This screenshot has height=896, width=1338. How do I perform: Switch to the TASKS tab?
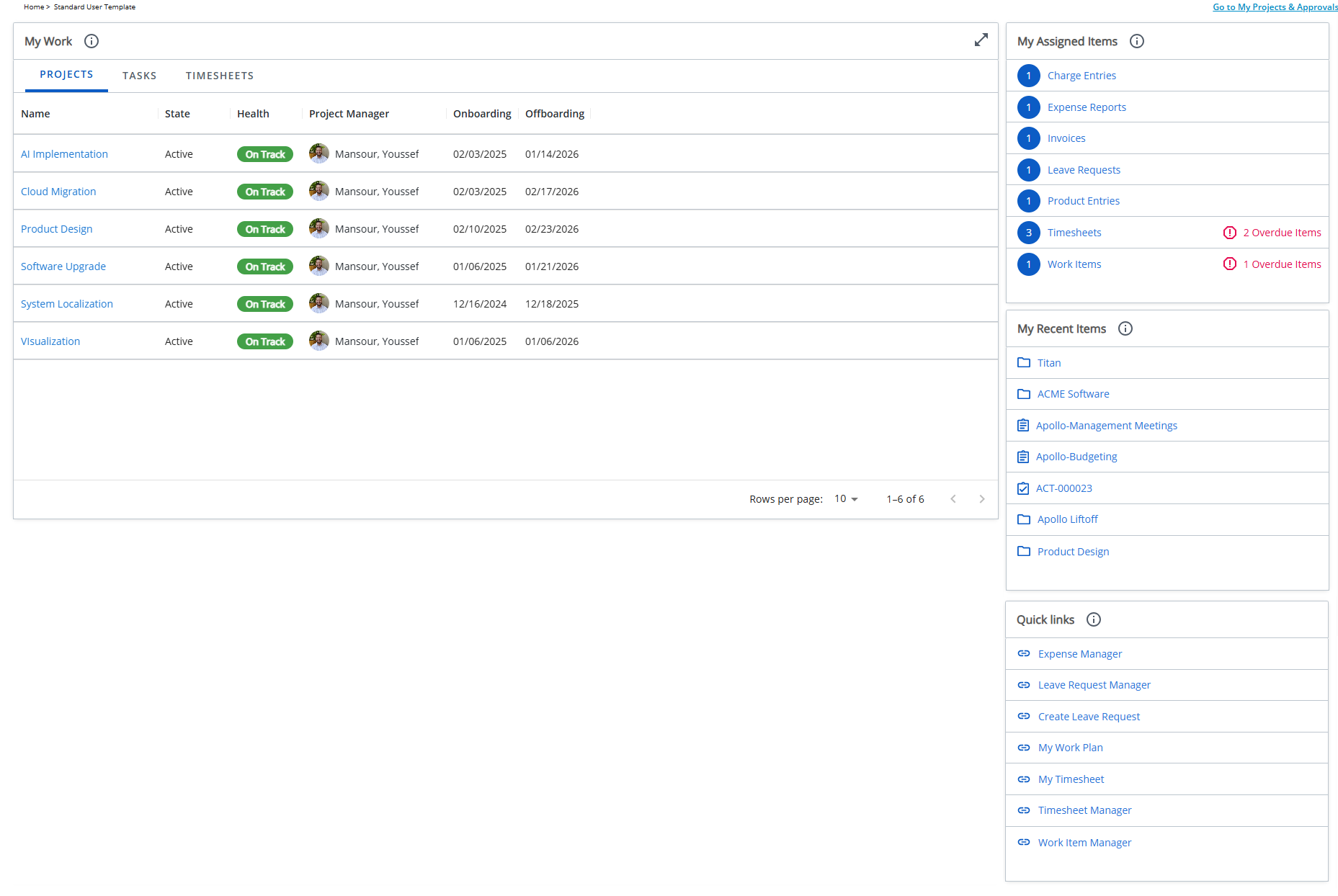tap(140, 75)
